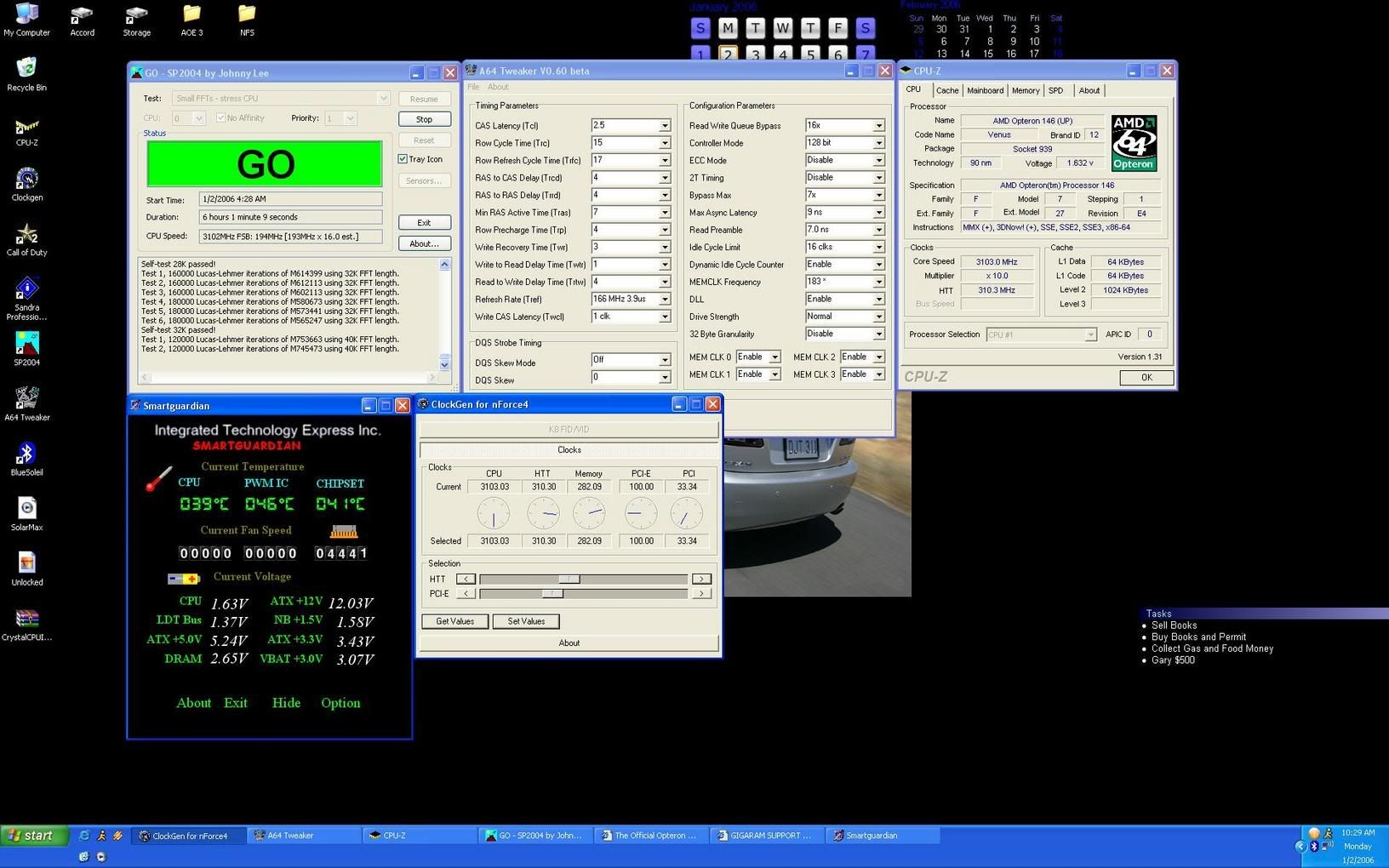
Task: Click the PCI-E slider thumb in ClockGen
Action: (552, 593)
